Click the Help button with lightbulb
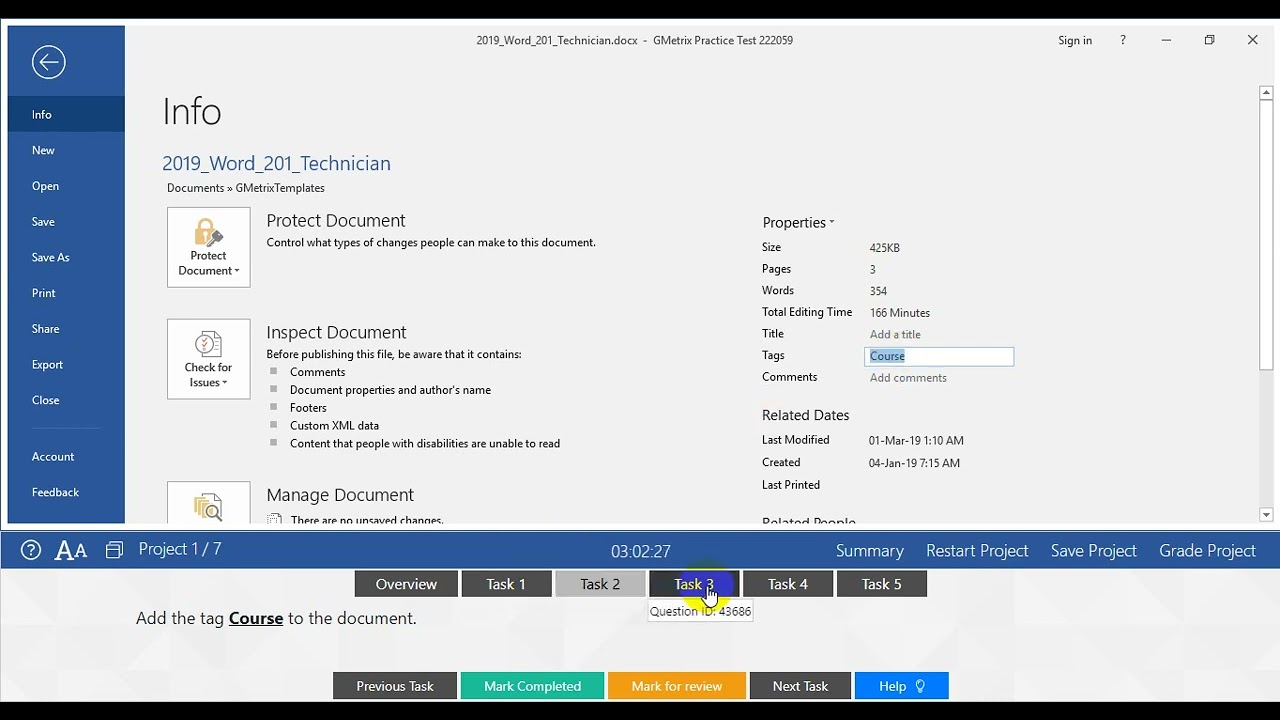The image size is (1280, 720). point(902,686)
